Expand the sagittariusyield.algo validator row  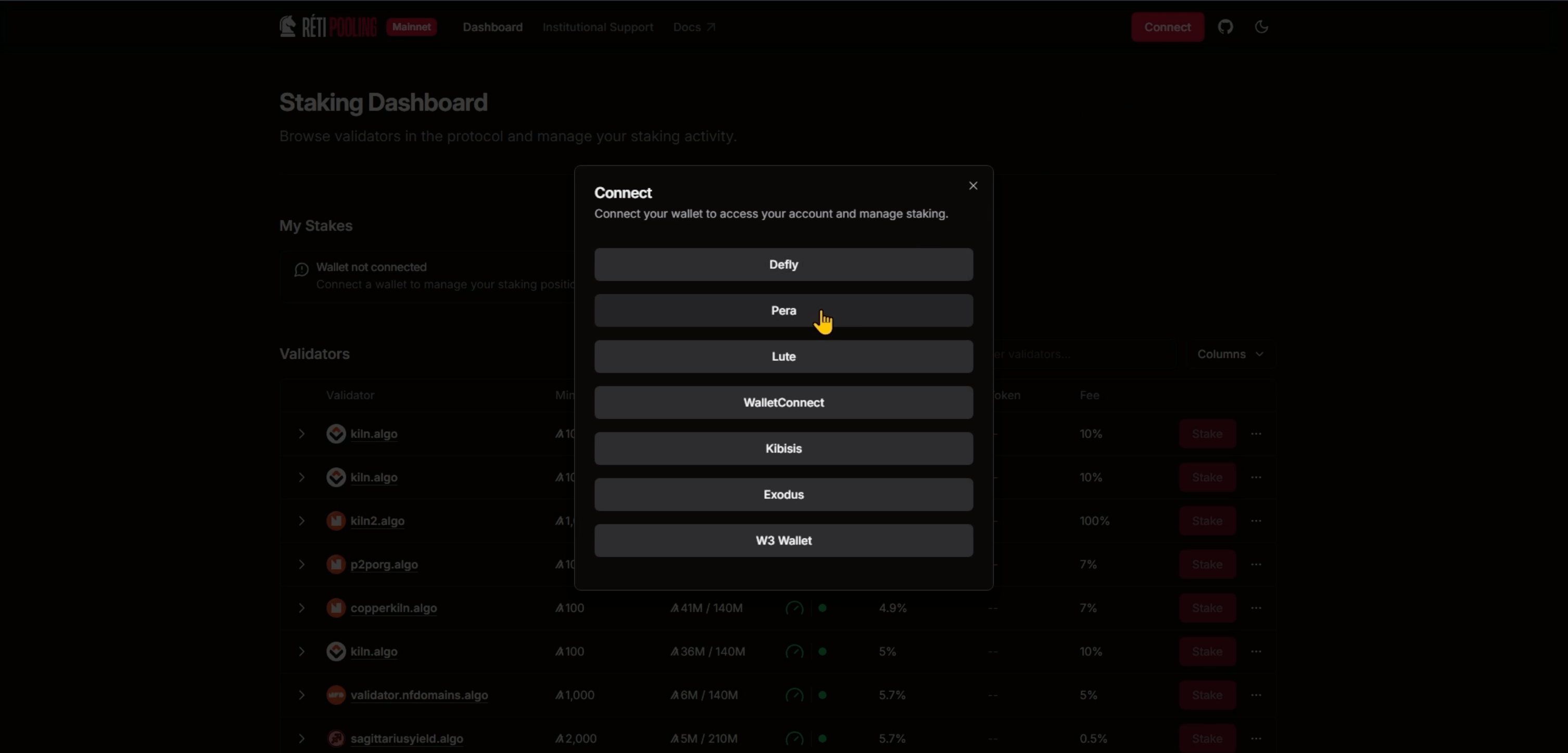[x=302, y=738]
